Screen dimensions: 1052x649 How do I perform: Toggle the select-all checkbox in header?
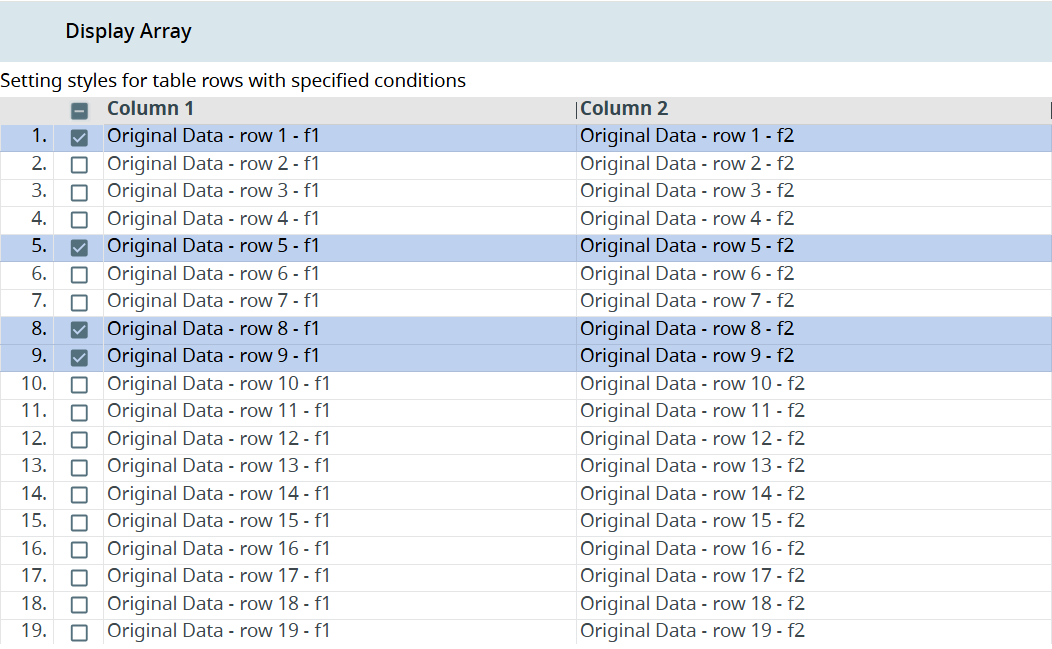[x=80, y=111]
